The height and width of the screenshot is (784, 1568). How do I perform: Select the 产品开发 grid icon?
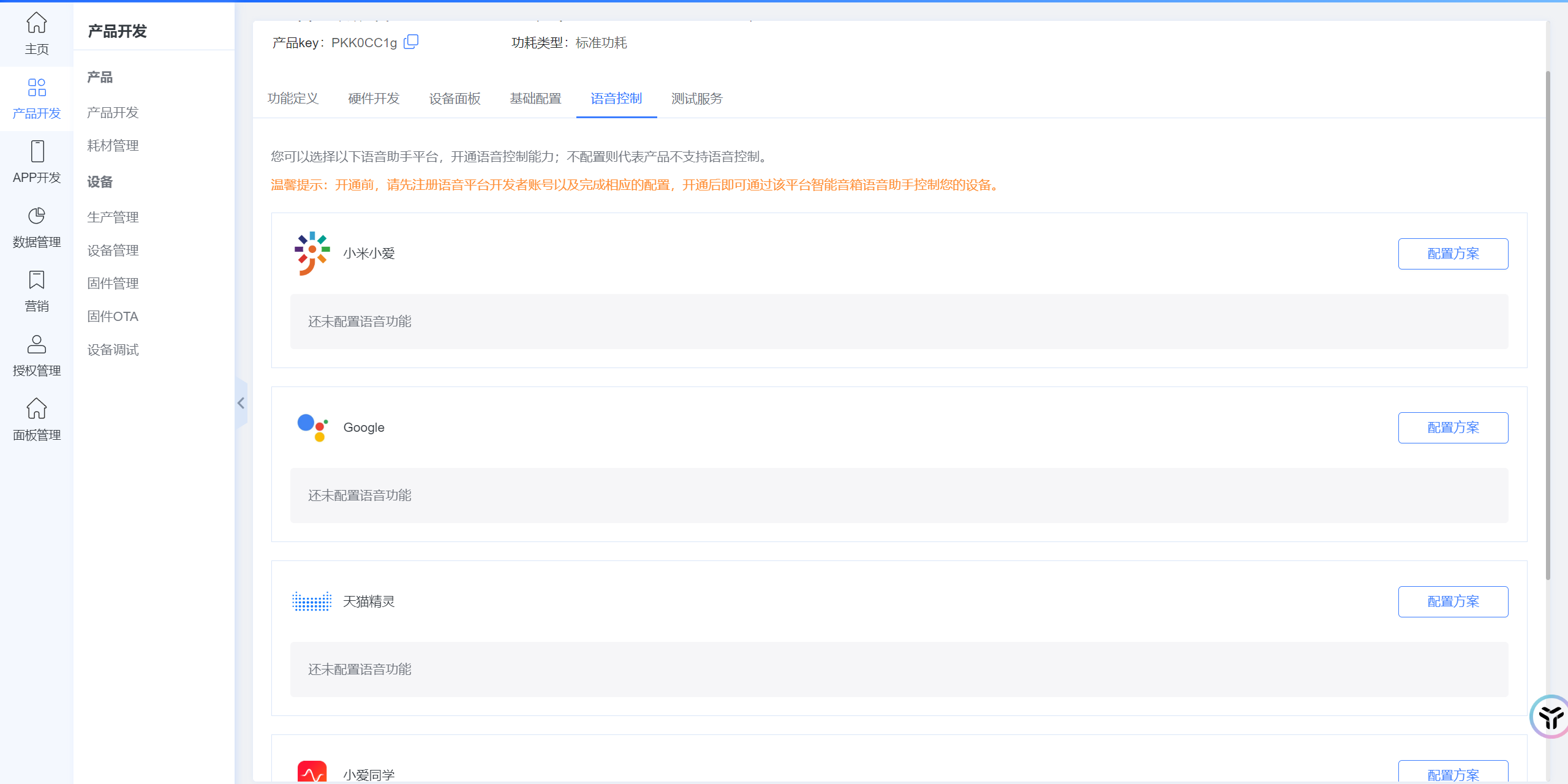(37, 88)
